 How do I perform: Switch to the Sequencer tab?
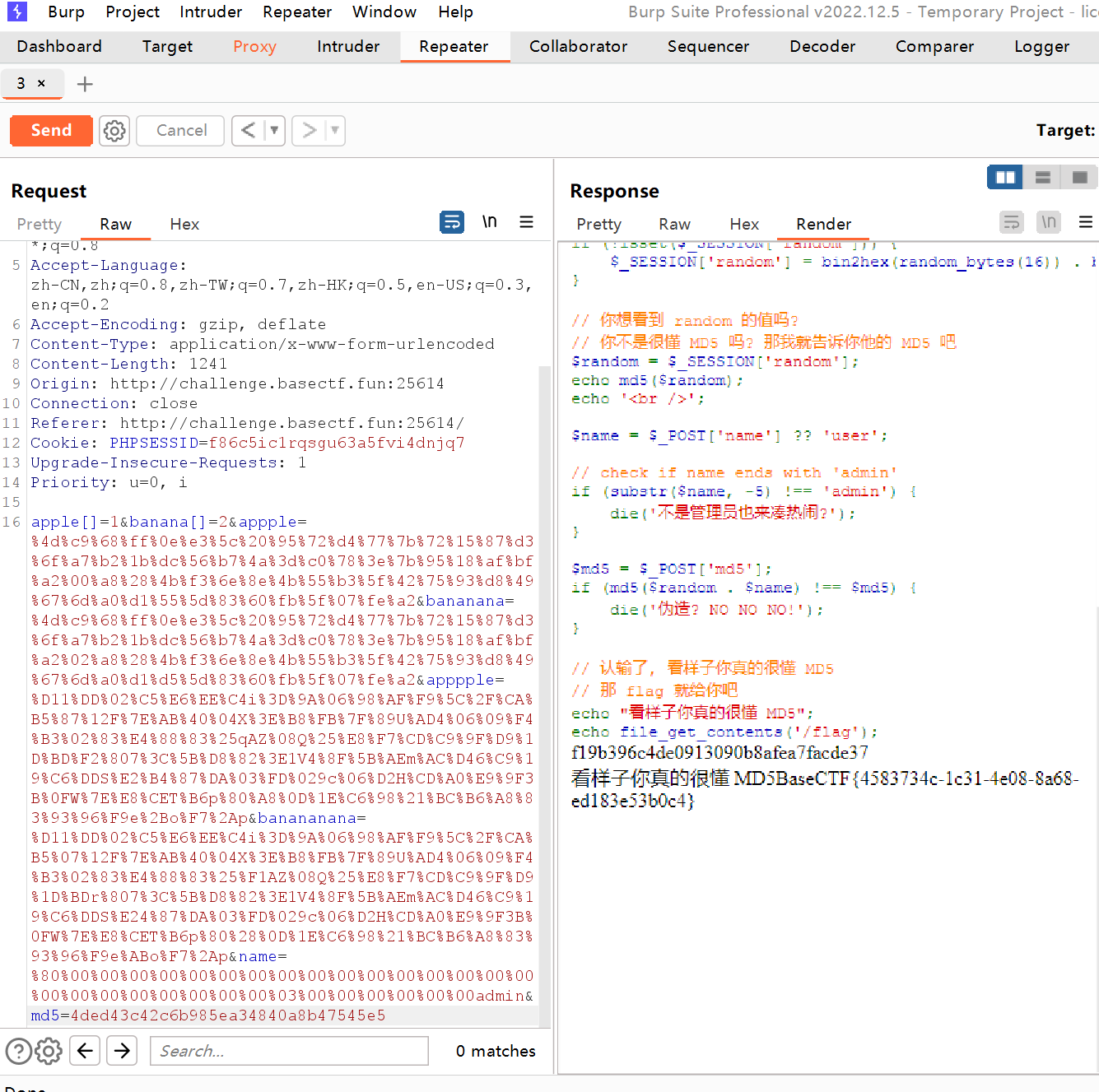708,47
